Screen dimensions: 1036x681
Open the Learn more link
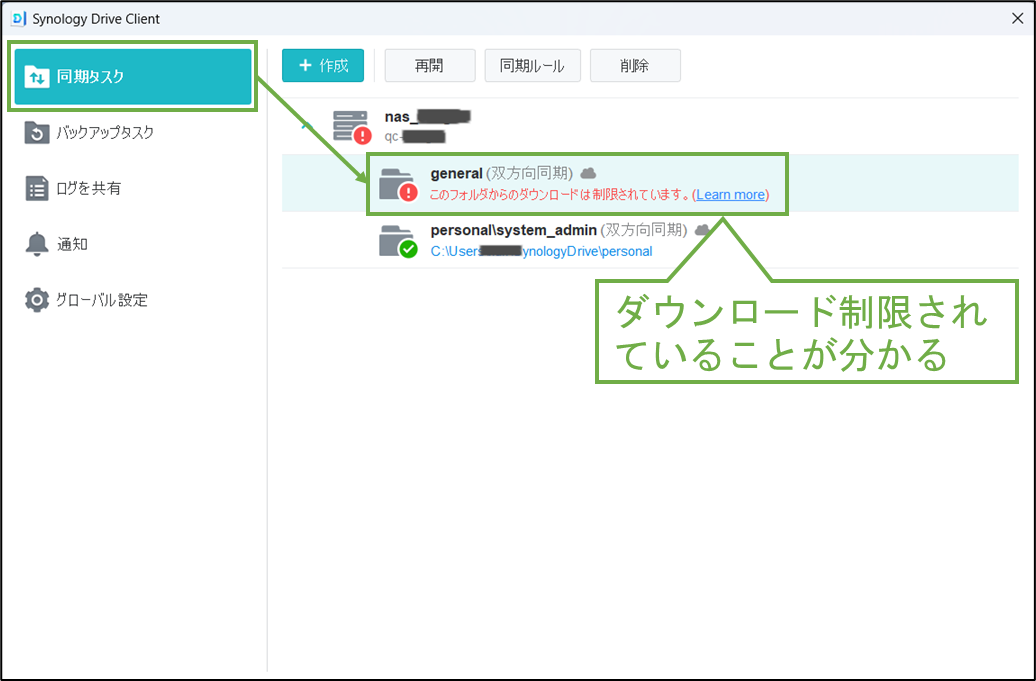pyautogui.click(x=730, y=195)
